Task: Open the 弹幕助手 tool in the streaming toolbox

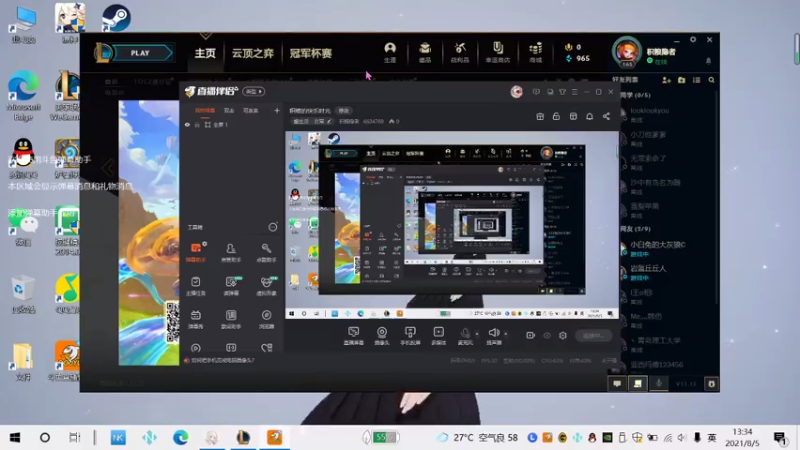Action: pyautogui.click(x=196, y=252)
